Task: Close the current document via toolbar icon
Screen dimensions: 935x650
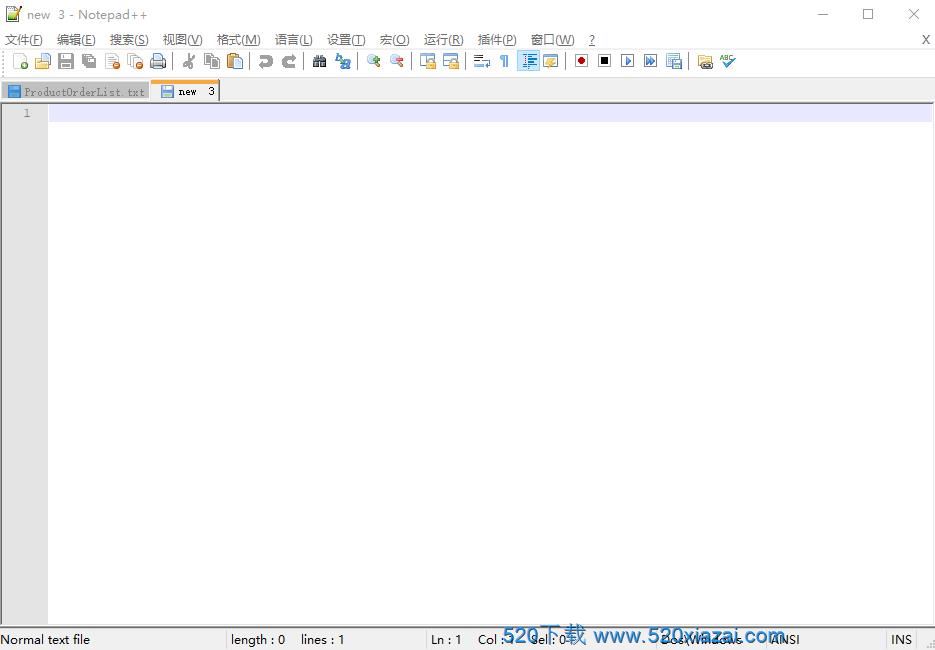Action: coord(112,61)
